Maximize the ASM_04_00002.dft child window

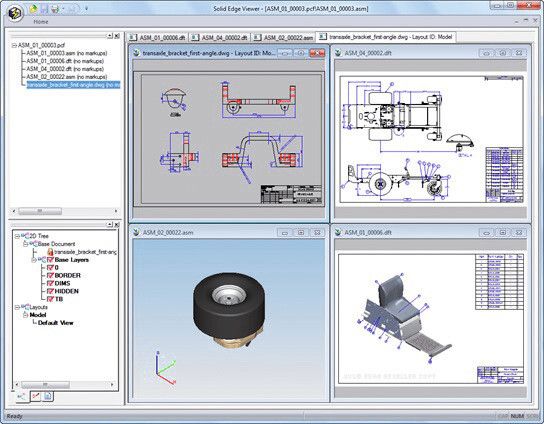pyautogui.click(x=503, y=53)
